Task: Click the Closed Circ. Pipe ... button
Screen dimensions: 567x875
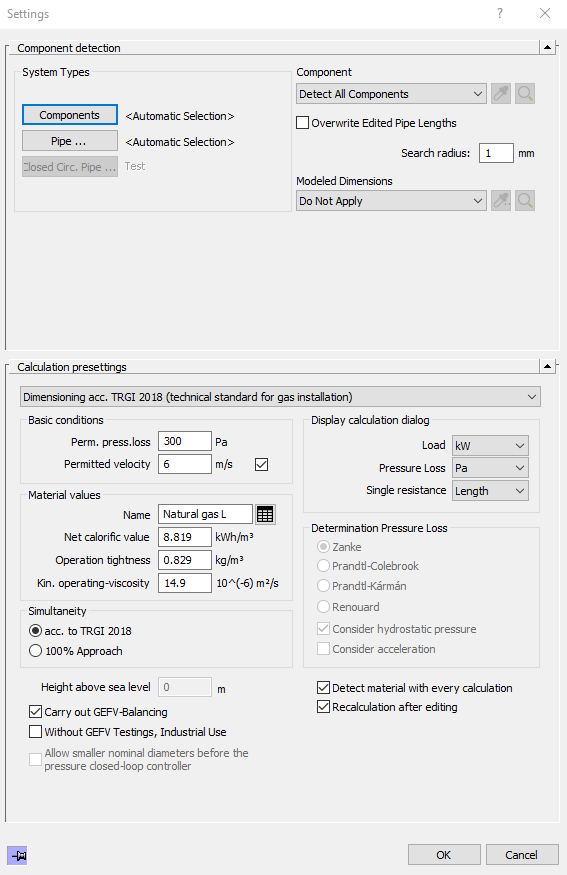Action: click(x=70, y=166)
